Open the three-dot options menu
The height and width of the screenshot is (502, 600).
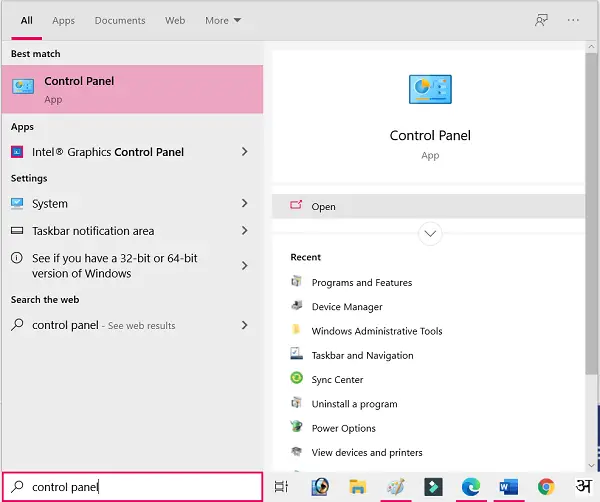point(573,20)
